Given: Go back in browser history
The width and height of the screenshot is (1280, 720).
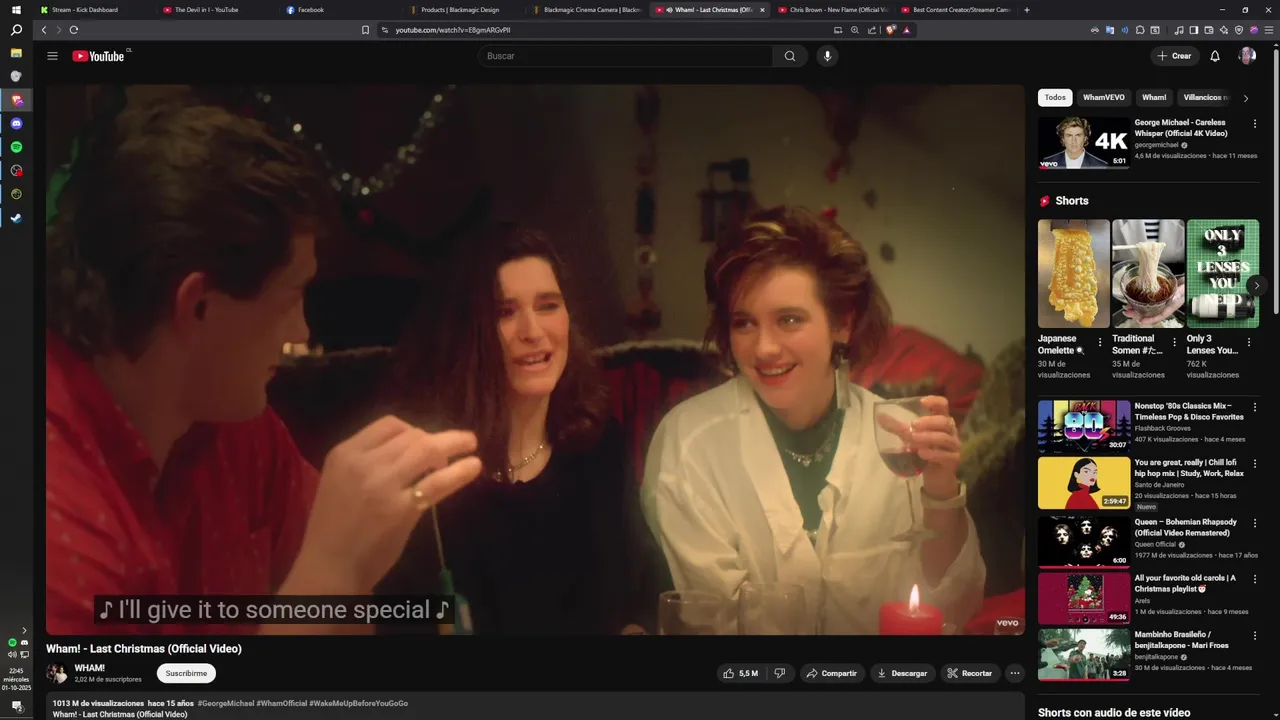Looking at the screenshot, I should 43,30.
